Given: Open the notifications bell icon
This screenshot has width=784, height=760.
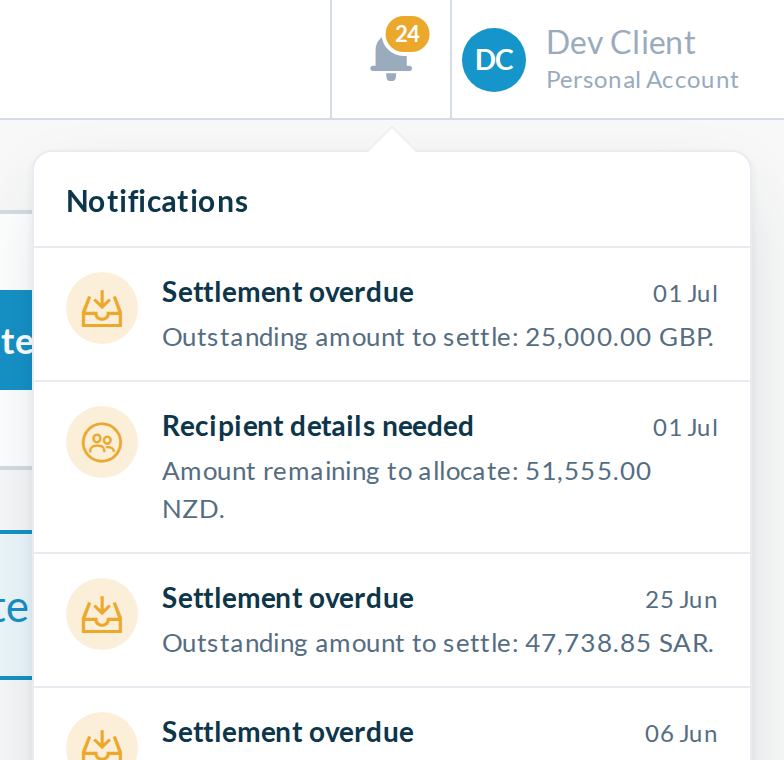Looking at the screenshot, I should 391,59.
